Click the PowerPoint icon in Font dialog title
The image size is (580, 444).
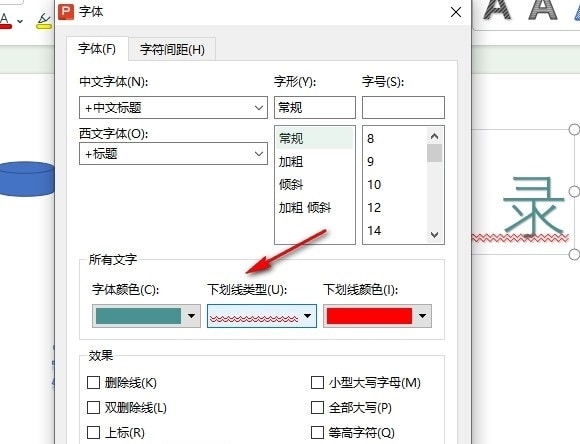pyautogui.click(x=66, y=12)
